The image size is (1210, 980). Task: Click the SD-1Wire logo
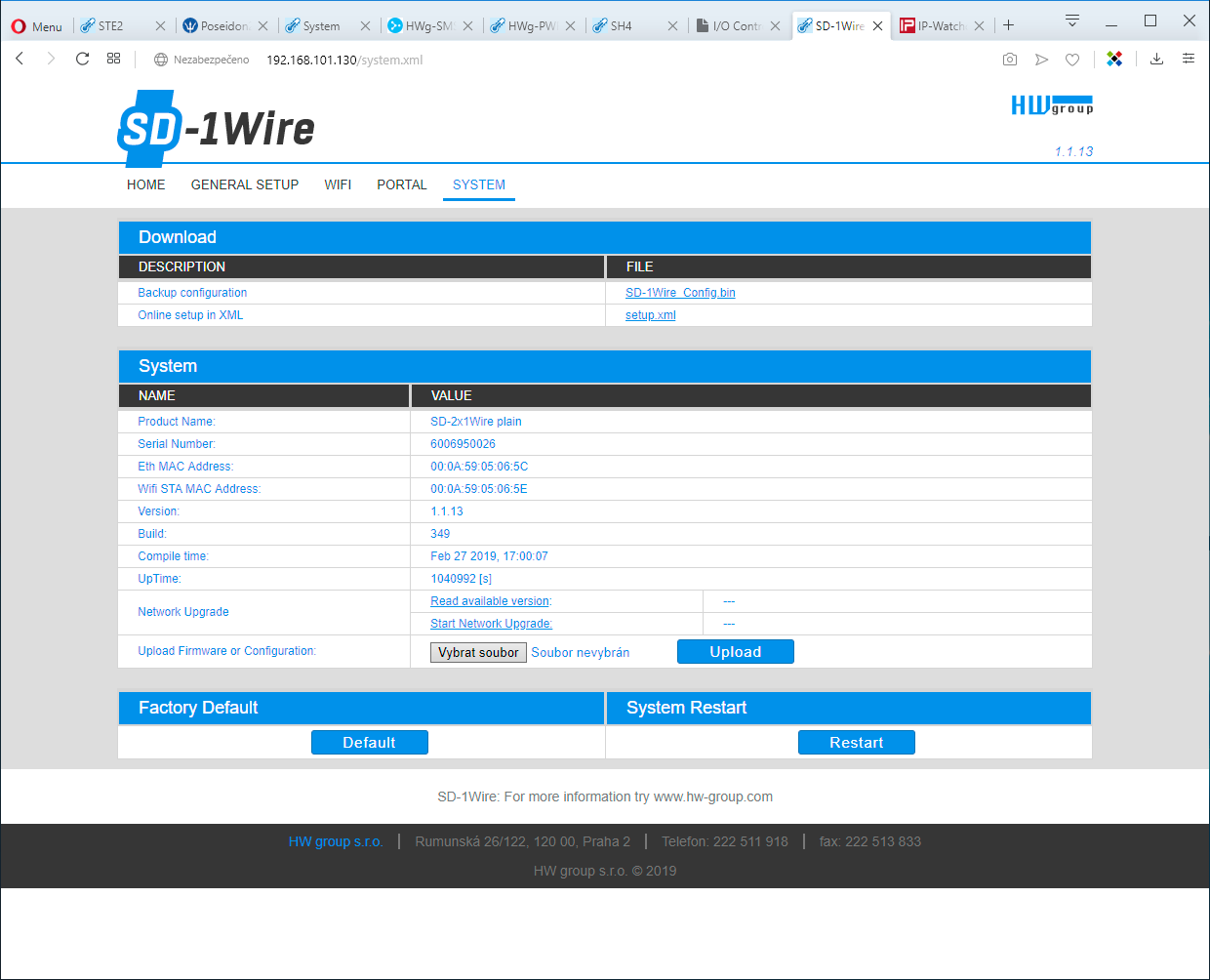click(216, 128)
